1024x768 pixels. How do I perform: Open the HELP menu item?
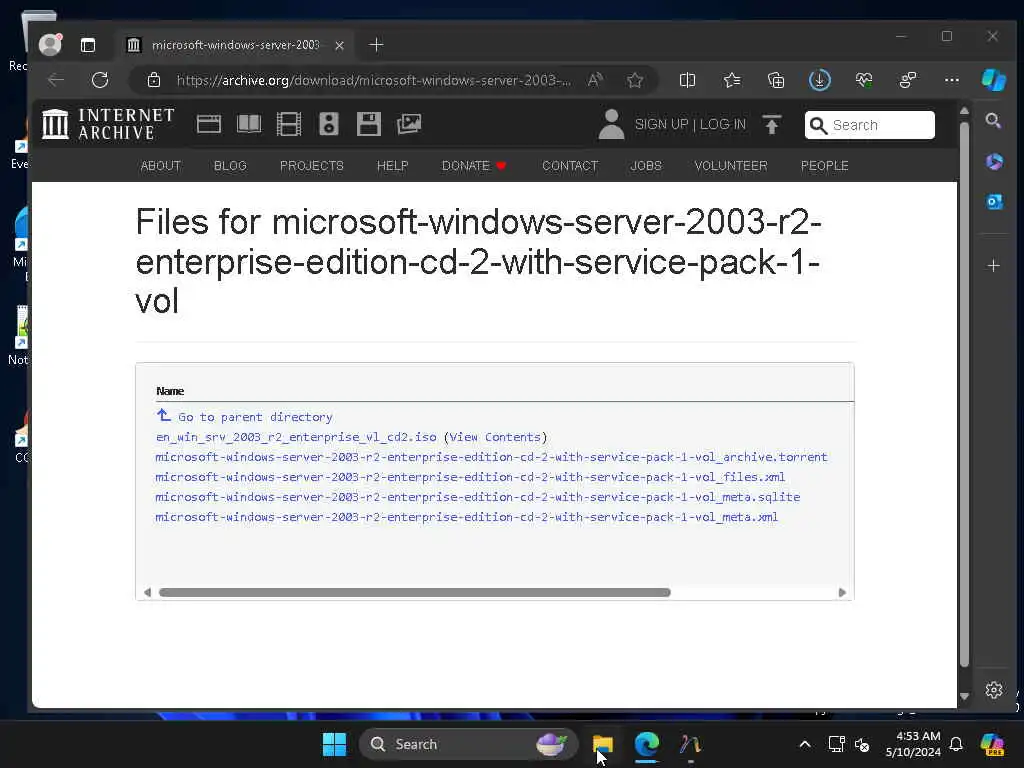392,166
